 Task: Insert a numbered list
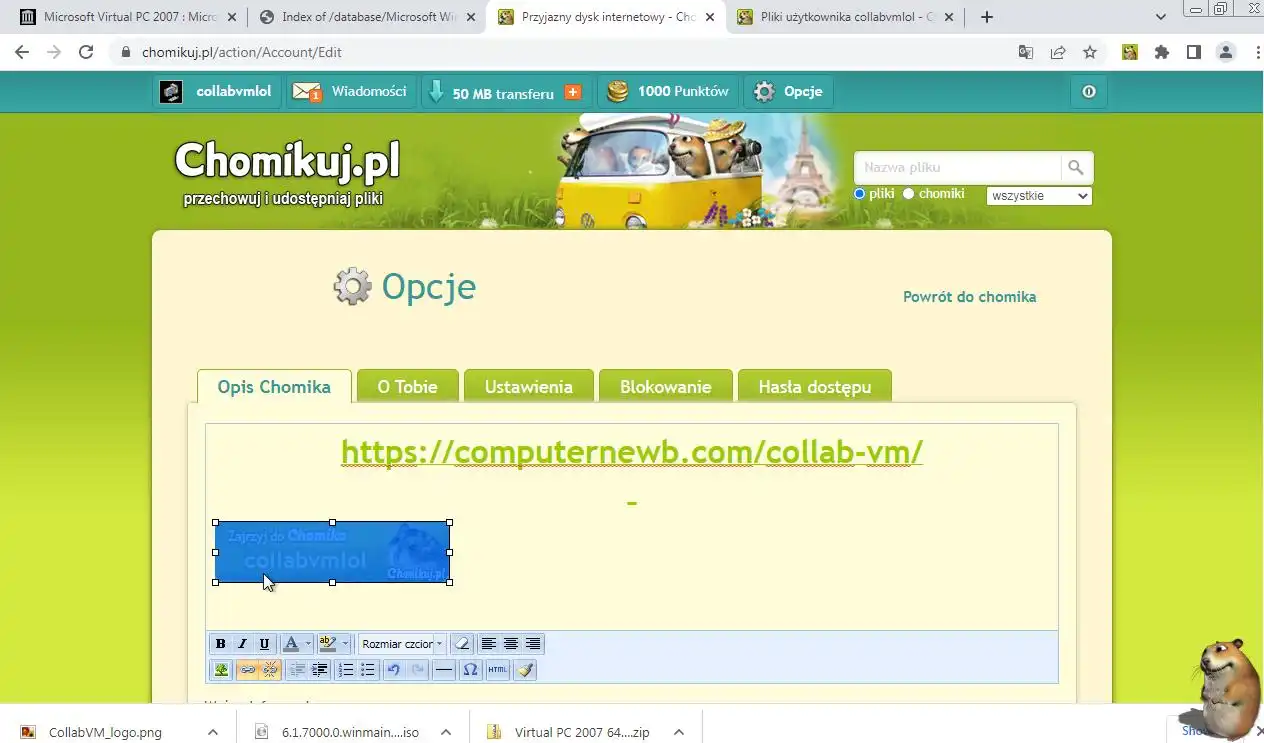pos(346,670)
